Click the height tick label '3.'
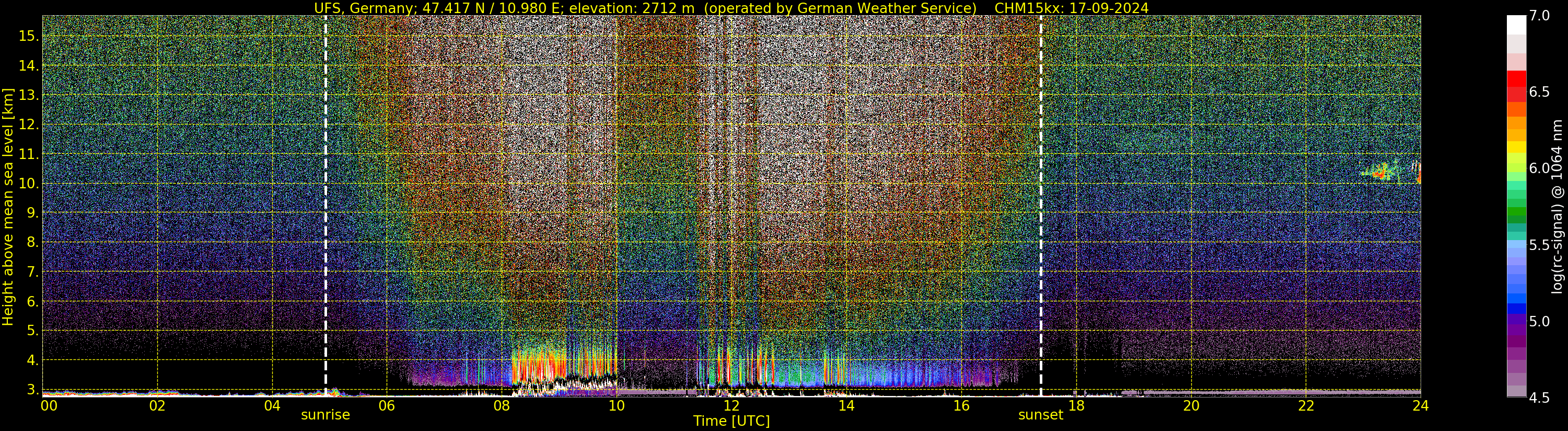The width and height of the screenshot is (1568, 431). pos(33,390)
